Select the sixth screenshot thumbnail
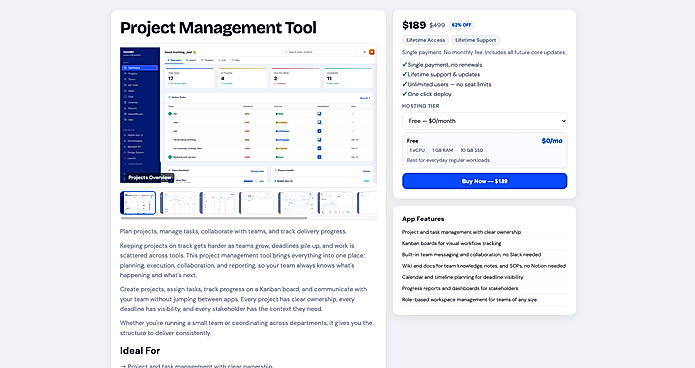695x368 pixels. [x=336, y=203]
